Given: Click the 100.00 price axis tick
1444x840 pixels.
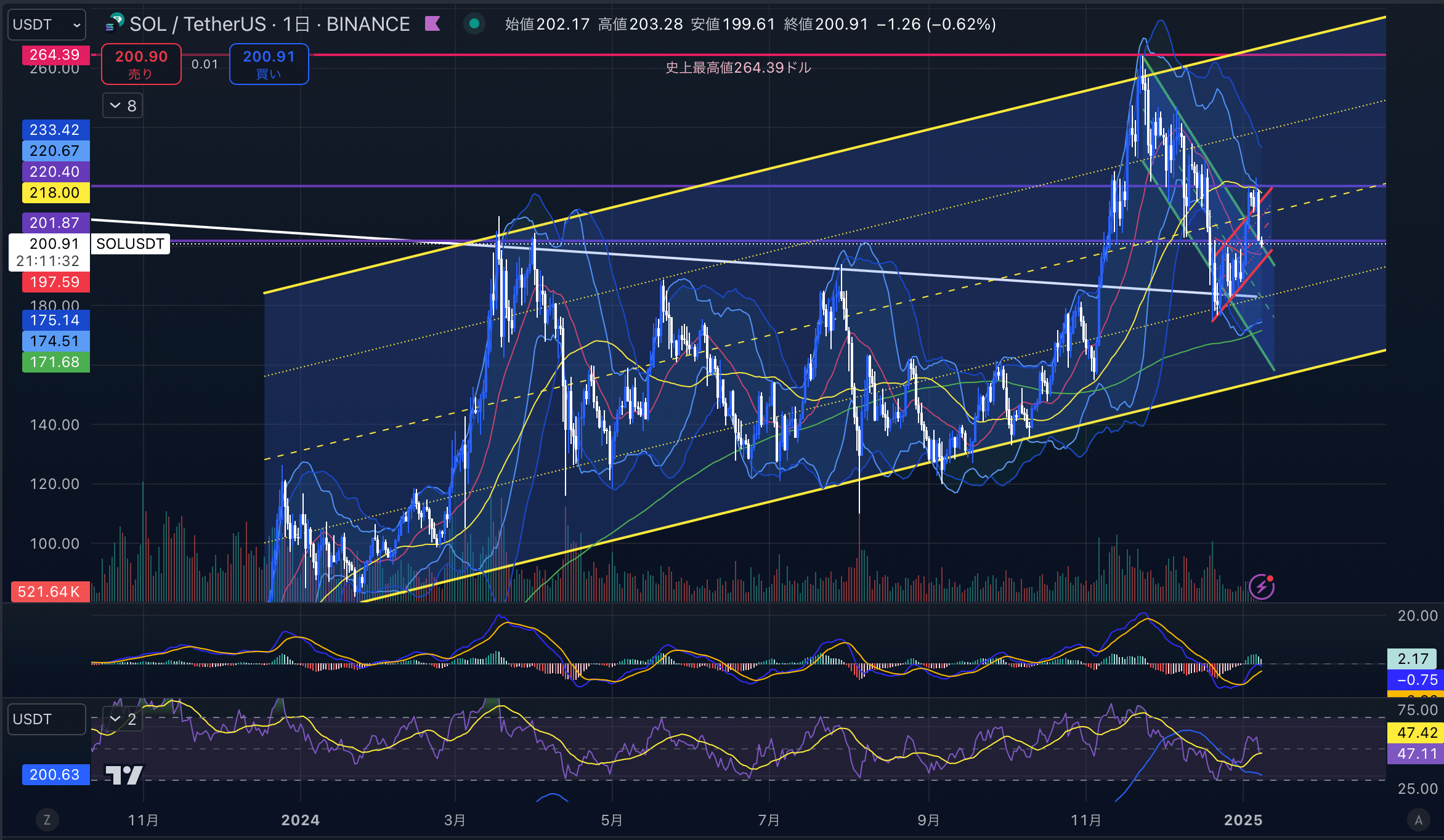Looking at the screenshot, I should pyautogui.click(x=55, y=544).
